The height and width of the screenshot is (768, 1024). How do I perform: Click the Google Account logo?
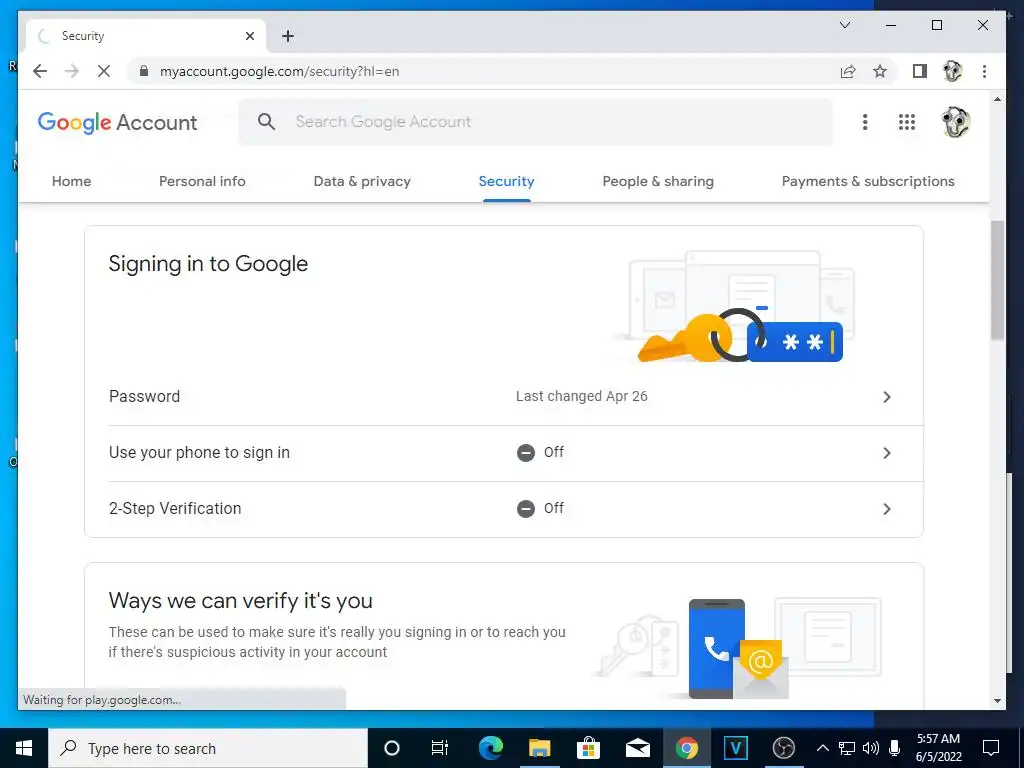118,122
